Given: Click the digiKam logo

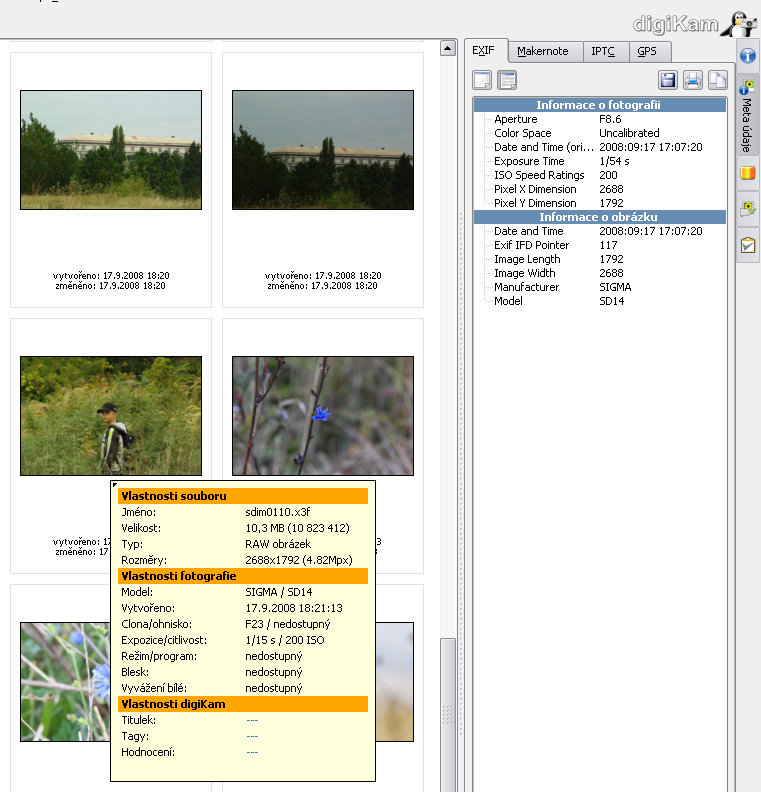Looking at the screenshot, I should pyautogui.click(x=693, y=24).
